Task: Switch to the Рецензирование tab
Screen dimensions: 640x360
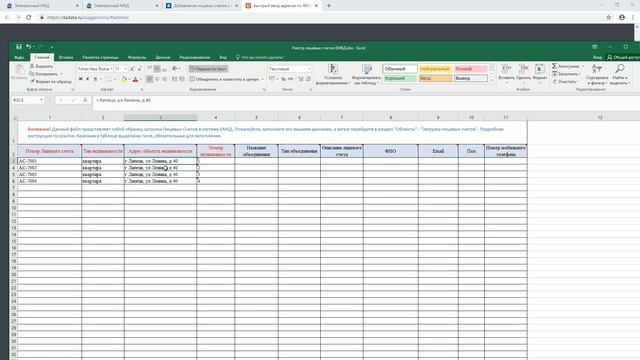Action: pos(195,58)
